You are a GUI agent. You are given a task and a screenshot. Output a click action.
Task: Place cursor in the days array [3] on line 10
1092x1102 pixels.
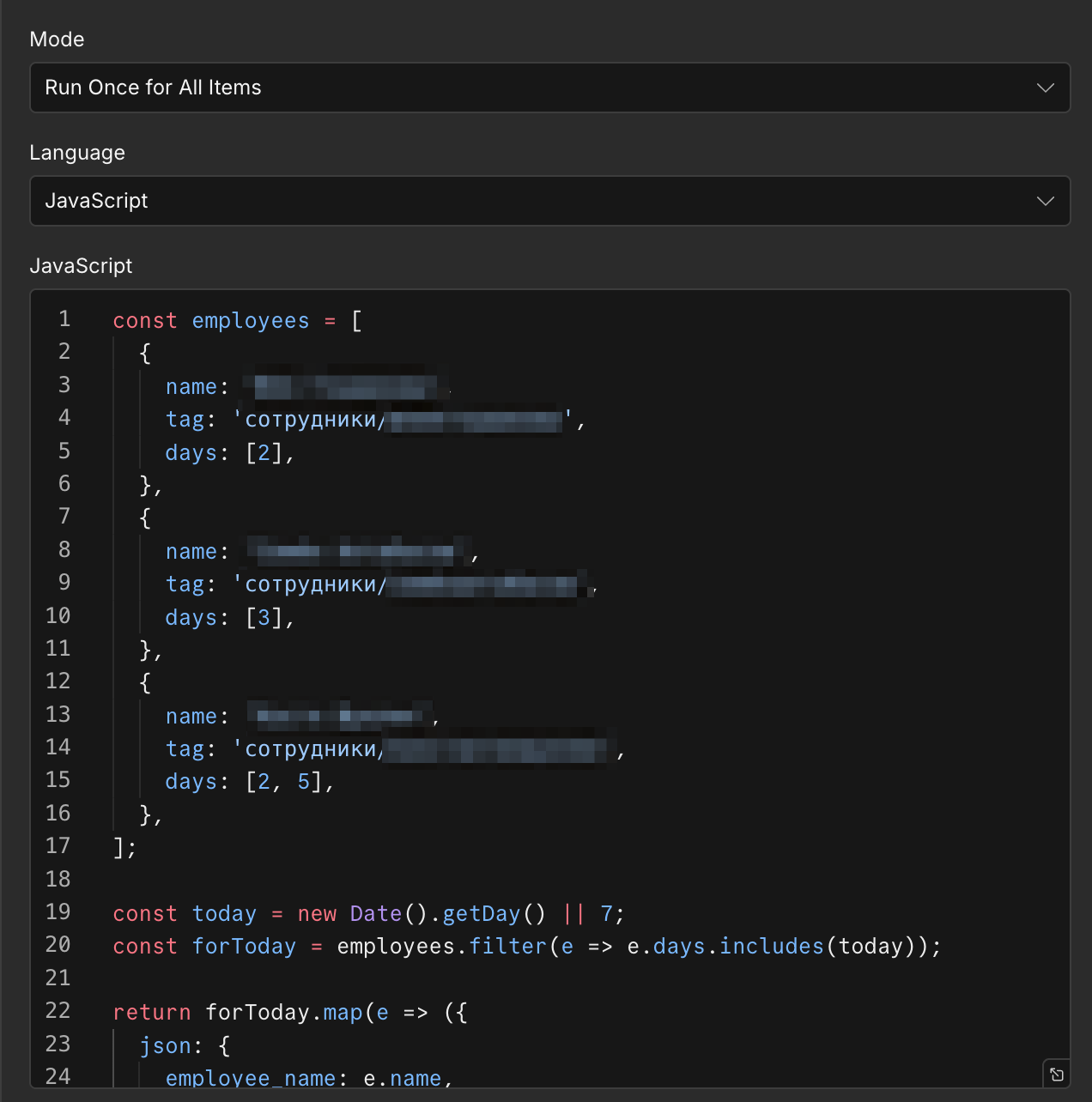click(x=264, y=618)
